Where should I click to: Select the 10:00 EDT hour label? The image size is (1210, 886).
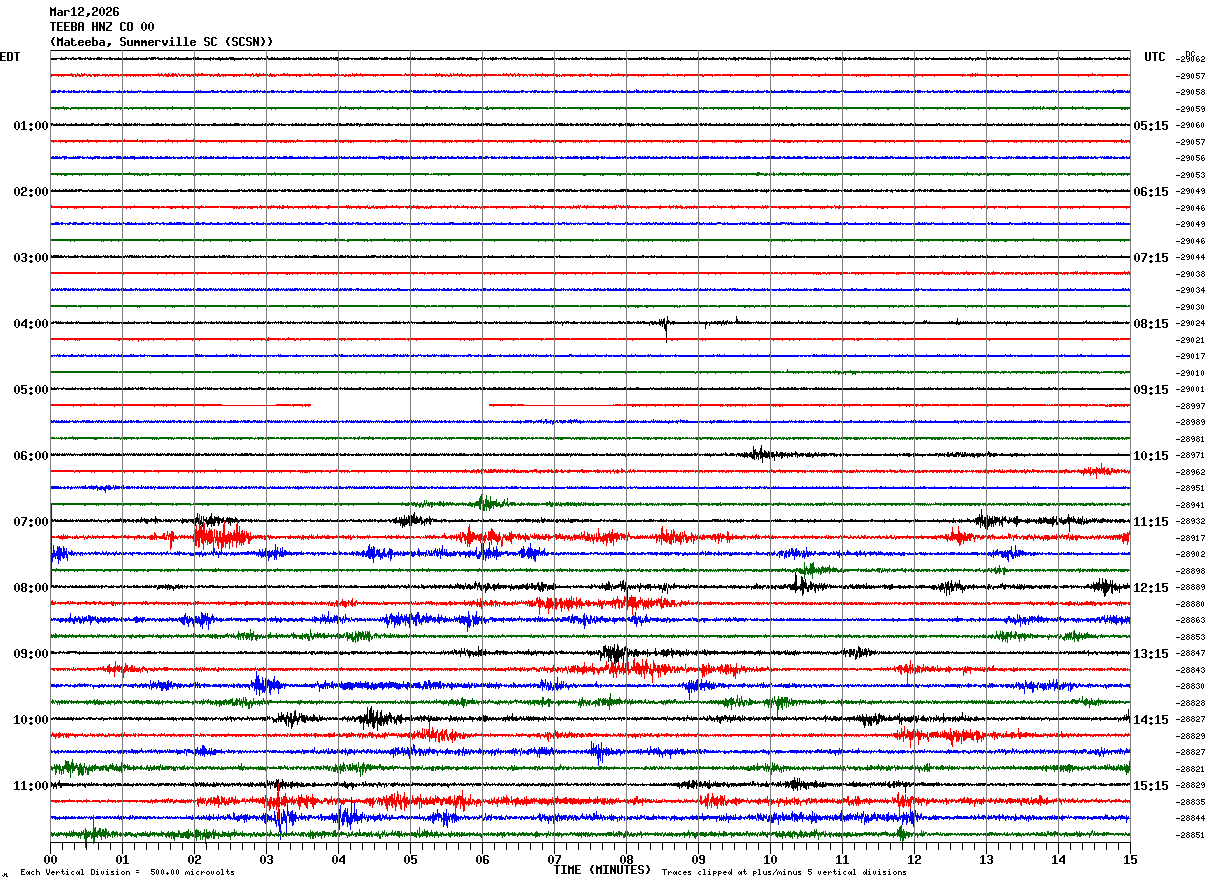click(31, 720)
